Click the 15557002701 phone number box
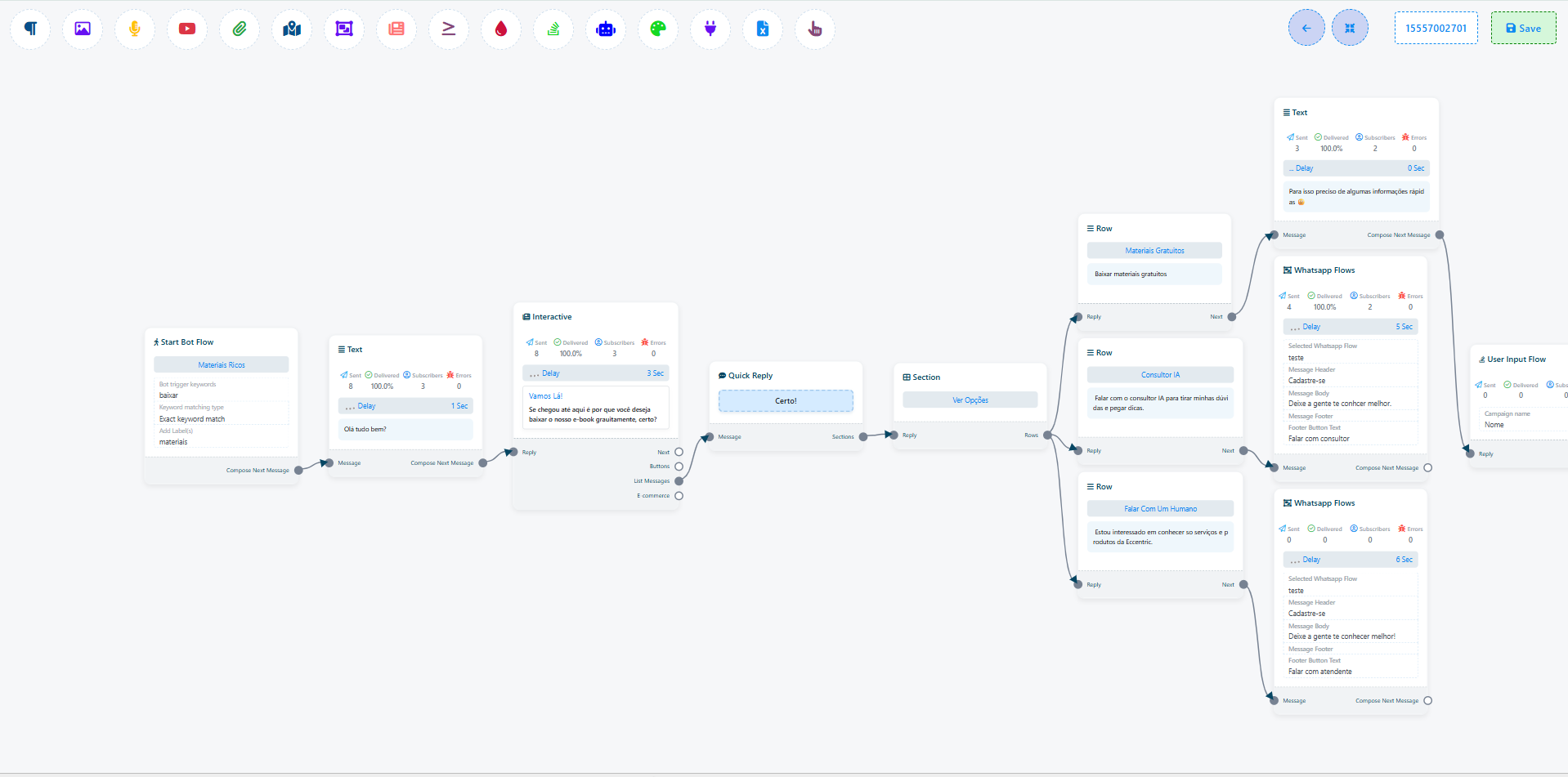1568x777 pixels. click(x=1436, y=28)
